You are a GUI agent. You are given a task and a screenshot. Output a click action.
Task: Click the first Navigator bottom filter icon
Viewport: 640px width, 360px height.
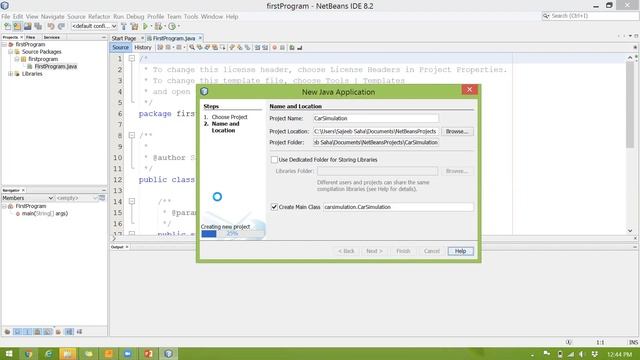click(7, 332)
